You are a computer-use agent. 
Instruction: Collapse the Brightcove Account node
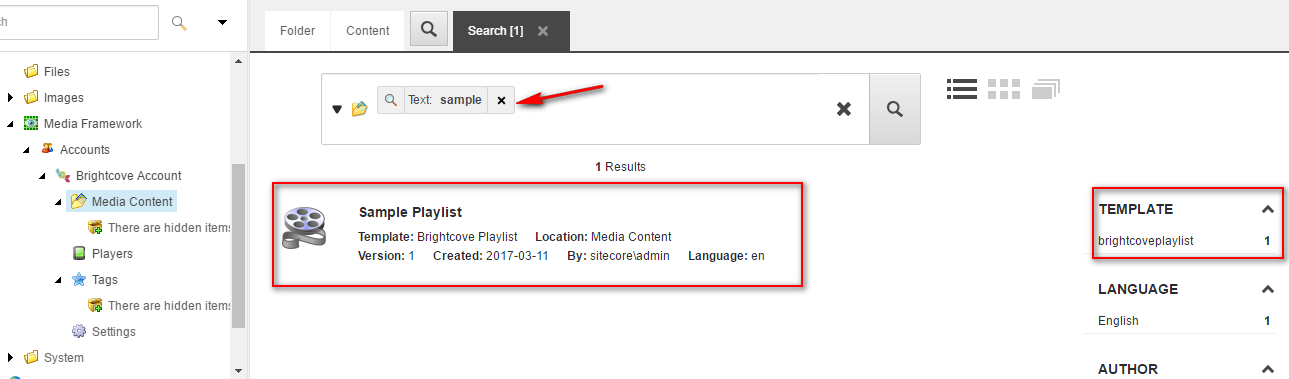click(x=43, y=176)
